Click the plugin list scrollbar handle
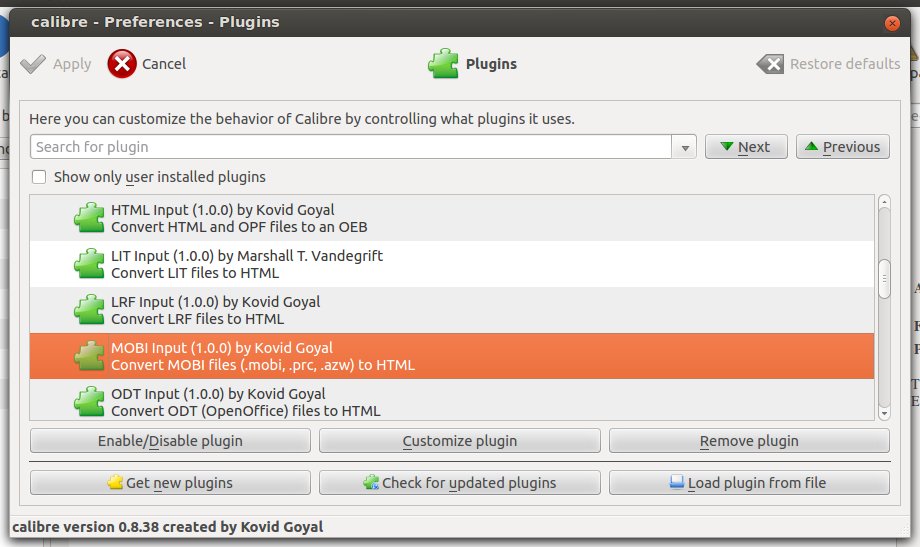Screen dimensions: 920x547 [884, 278]
